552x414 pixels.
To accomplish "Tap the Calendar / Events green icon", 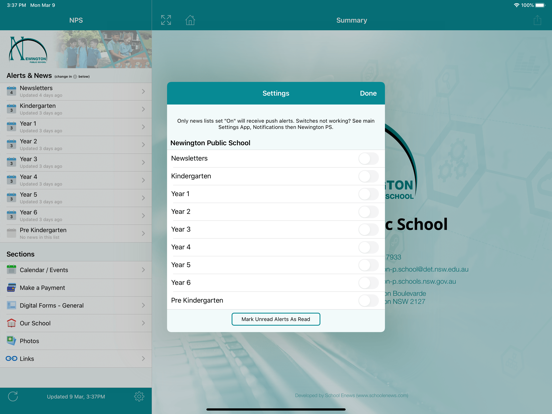I will 11,270.
